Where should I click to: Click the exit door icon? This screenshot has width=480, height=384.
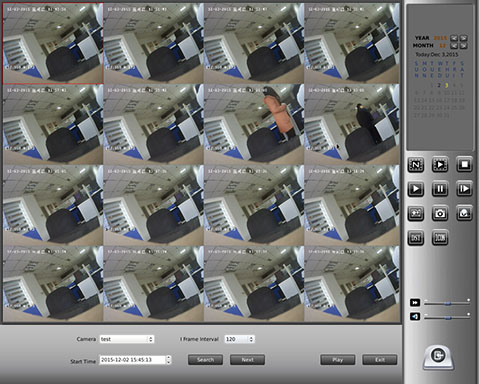pyautogui.click(x=438, y=357)
